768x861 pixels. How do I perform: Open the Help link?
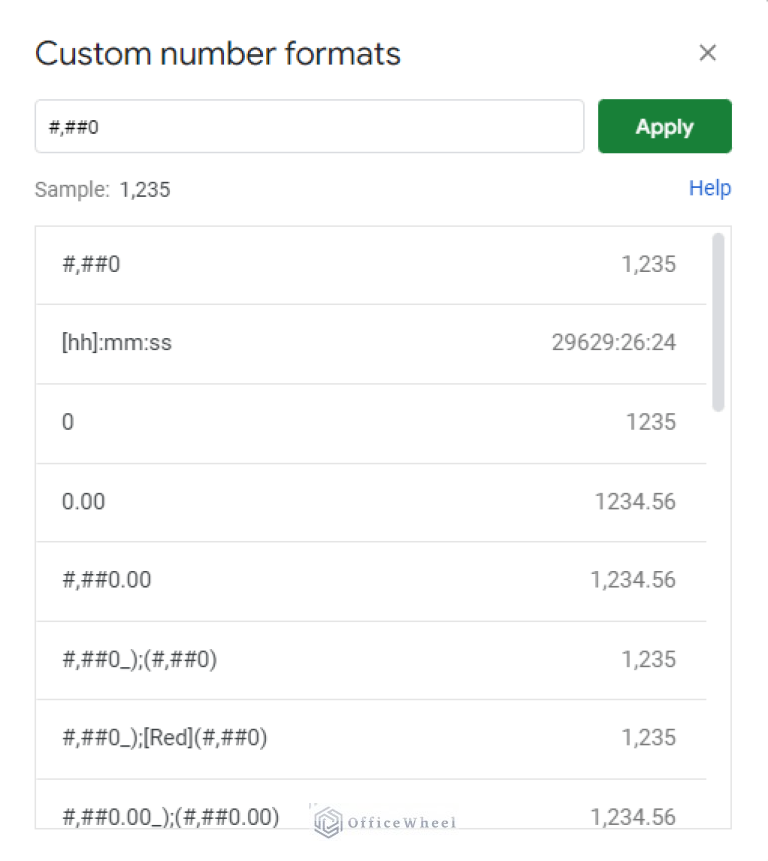click(710, 188)
